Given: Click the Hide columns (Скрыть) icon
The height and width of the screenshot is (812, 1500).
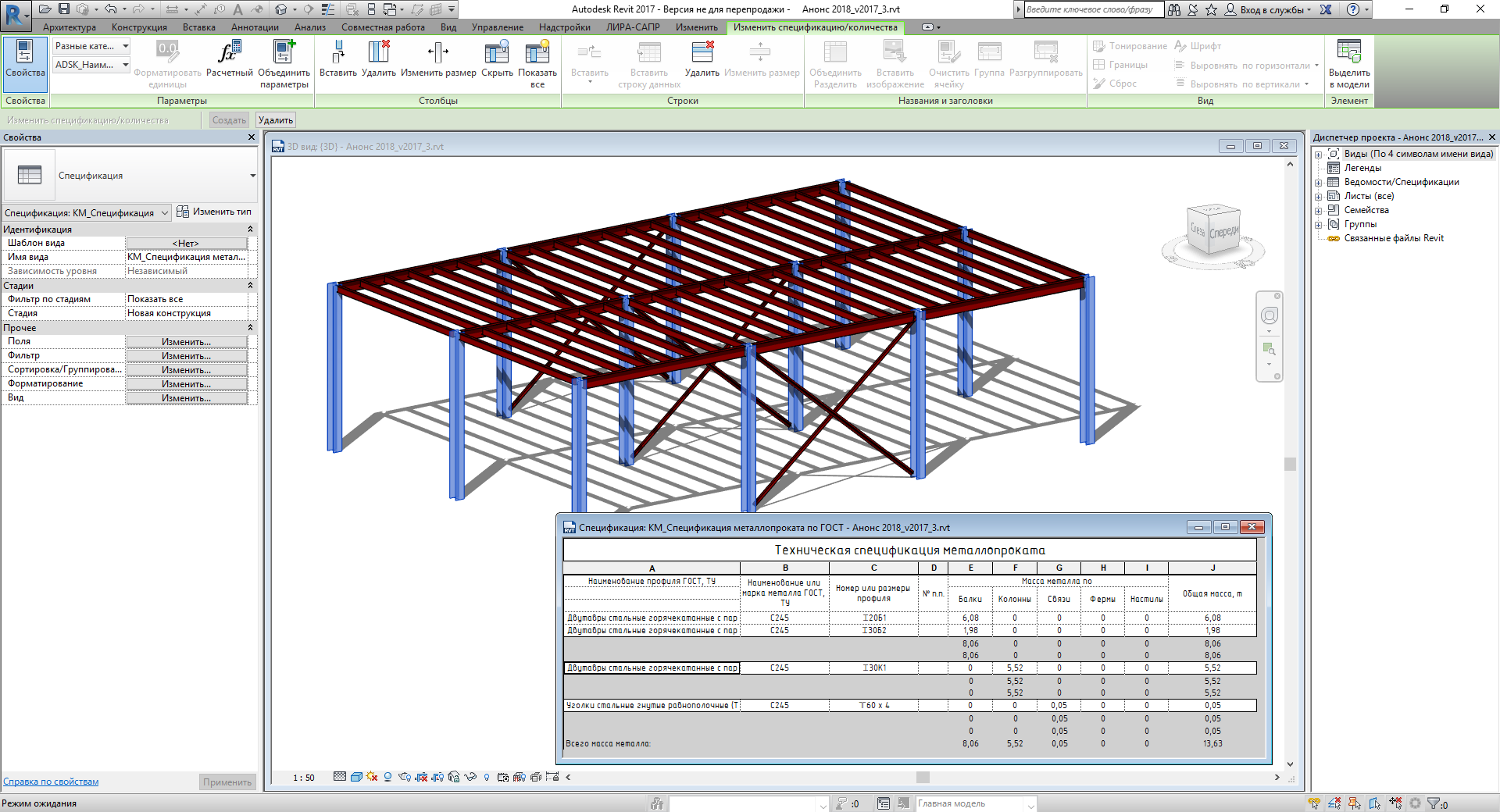Looking at the screenshot, I should click(497, 54).
